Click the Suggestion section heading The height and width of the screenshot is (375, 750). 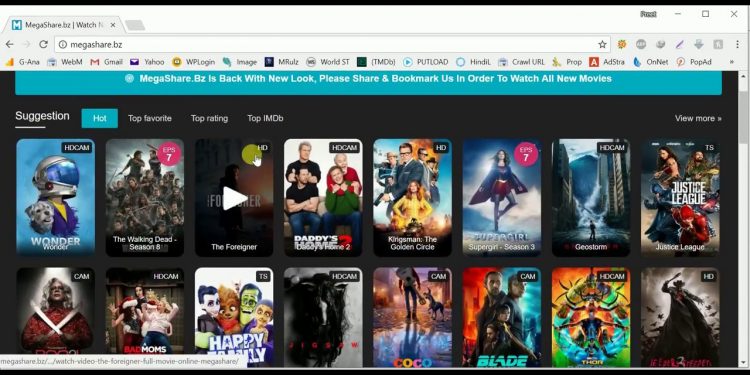(x=42, y=116)
